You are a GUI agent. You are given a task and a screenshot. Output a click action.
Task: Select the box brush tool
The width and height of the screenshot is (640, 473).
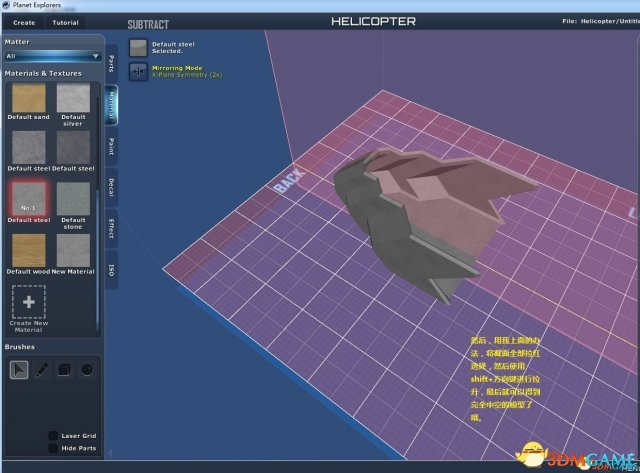click(x=64, y=370)
